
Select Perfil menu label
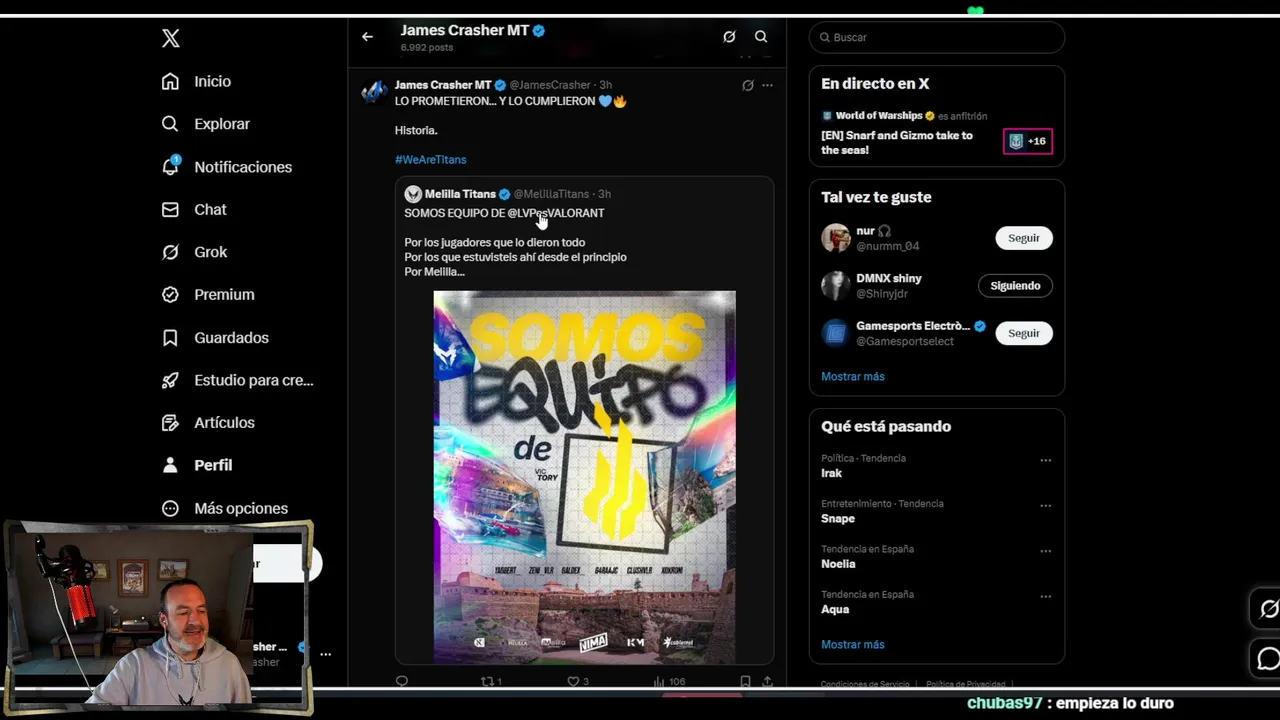[213, 465]
